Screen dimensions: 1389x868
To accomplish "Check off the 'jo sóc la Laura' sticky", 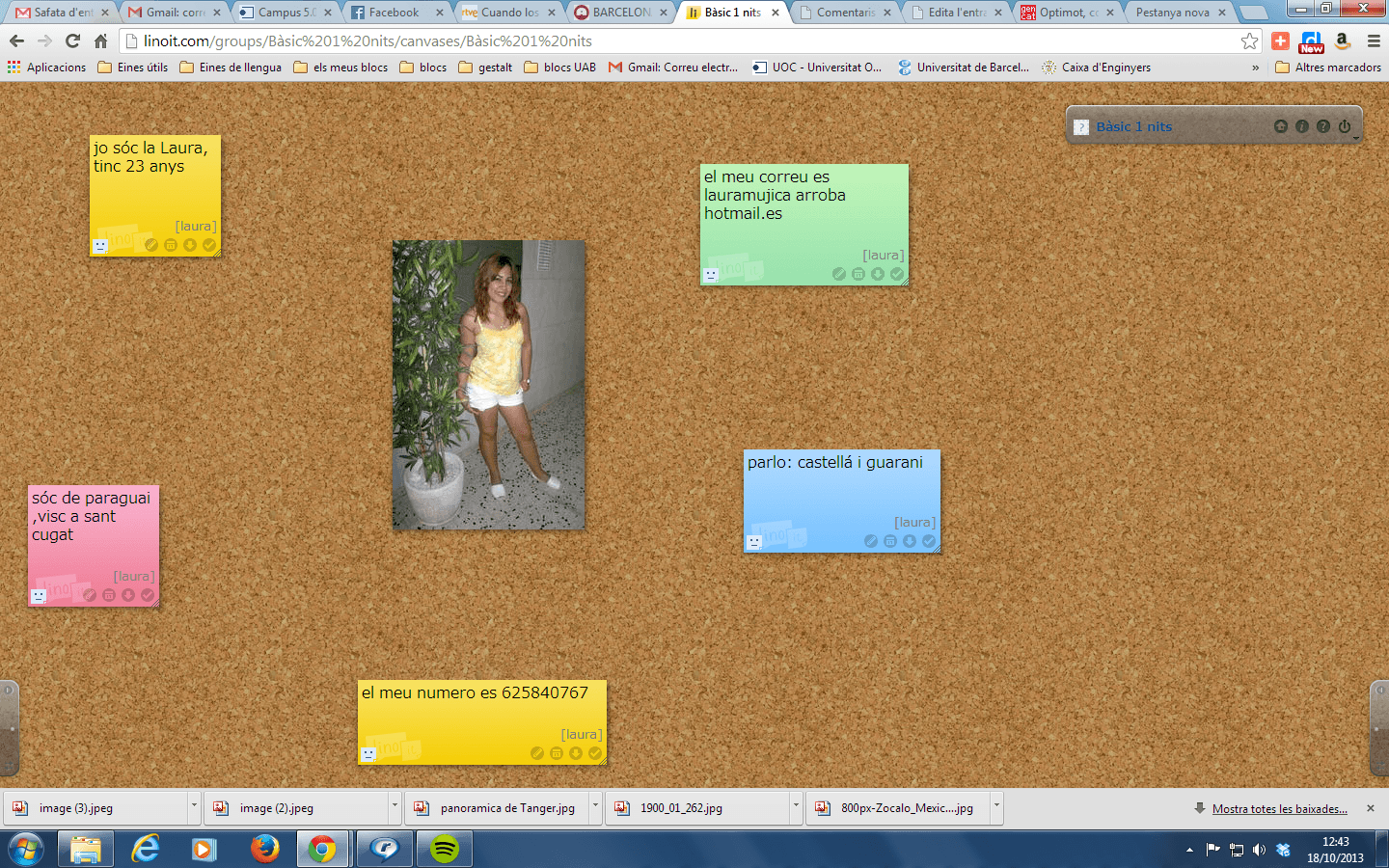I will click(209, 245).
